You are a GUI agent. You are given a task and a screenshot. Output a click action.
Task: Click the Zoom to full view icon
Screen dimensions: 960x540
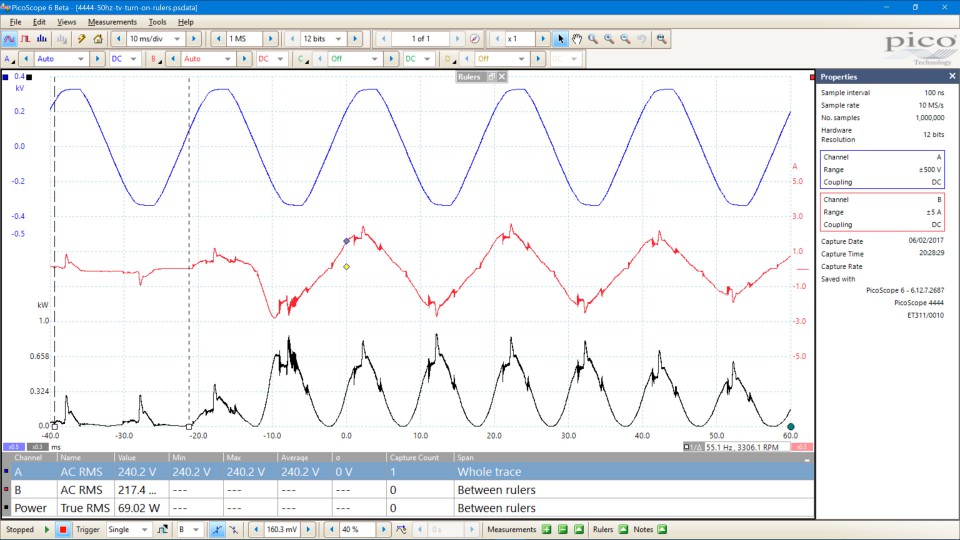pos(661,39)
